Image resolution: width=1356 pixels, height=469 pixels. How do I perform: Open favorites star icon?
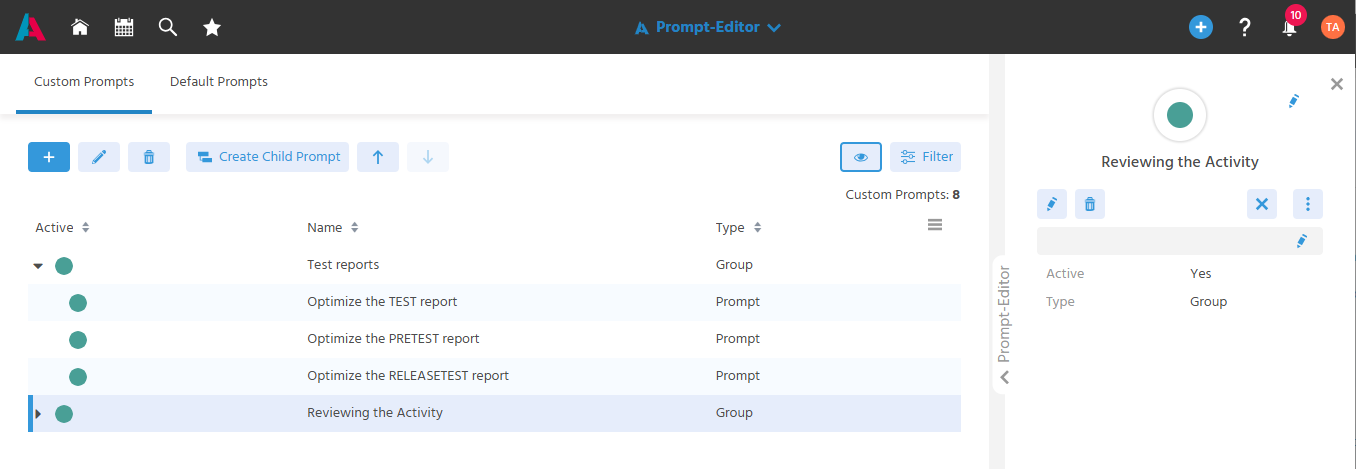coord(212,27)
